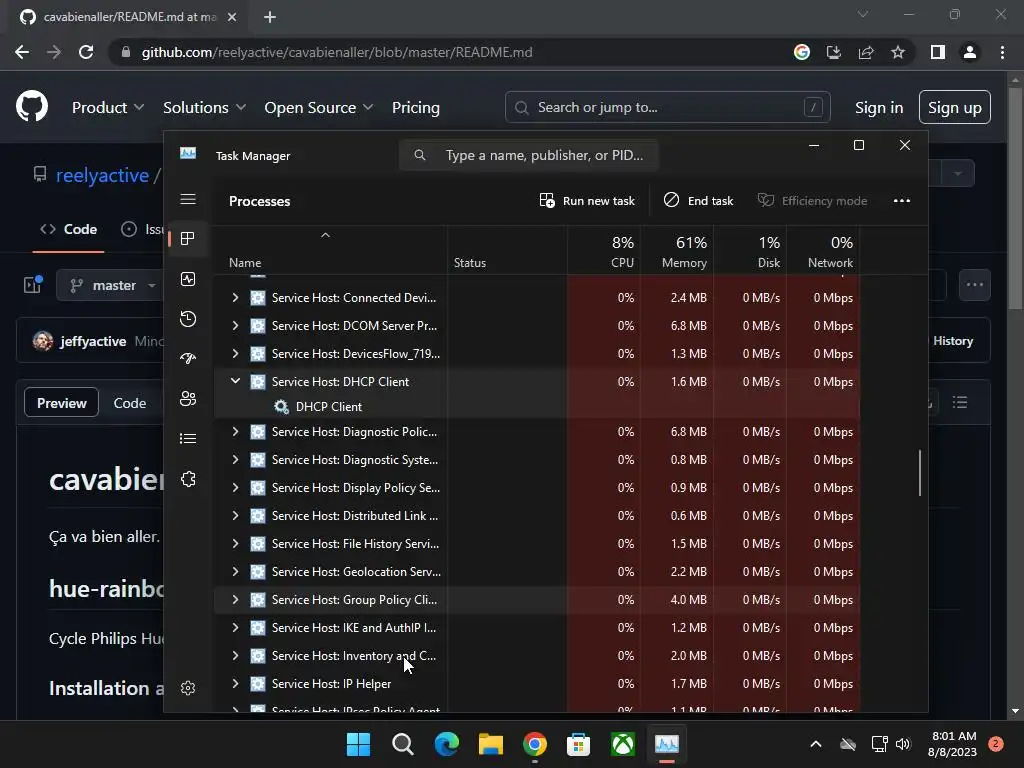
Task: Open the master branch dropdown on GitHub
Action: pyautogui.click(x=111, y=285)
